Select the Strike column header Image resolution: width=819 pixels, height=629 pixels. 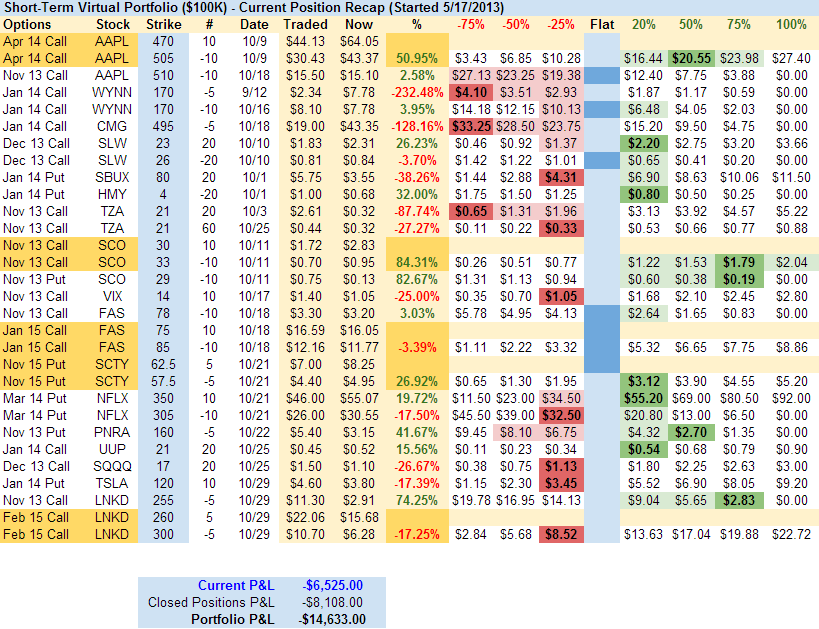164,24
